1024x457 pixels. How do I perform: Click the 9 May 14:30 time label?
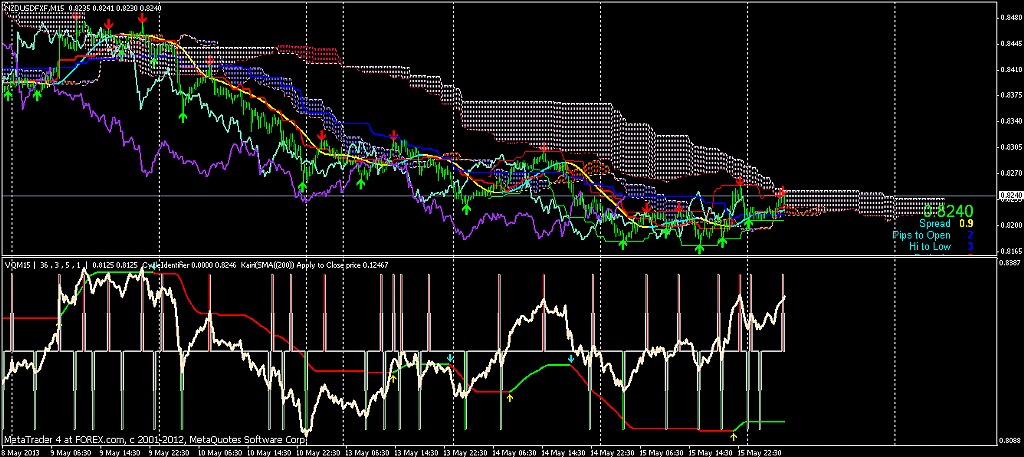click(120, 452)
